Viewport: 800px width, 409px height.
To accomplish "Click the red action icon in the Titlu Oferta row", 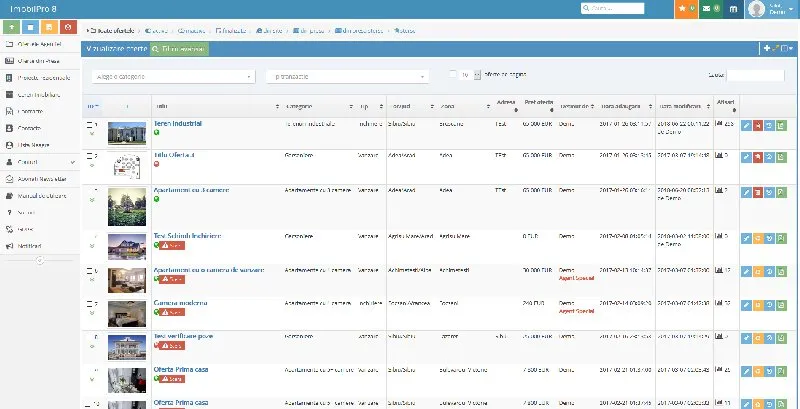I will (758, 157).
